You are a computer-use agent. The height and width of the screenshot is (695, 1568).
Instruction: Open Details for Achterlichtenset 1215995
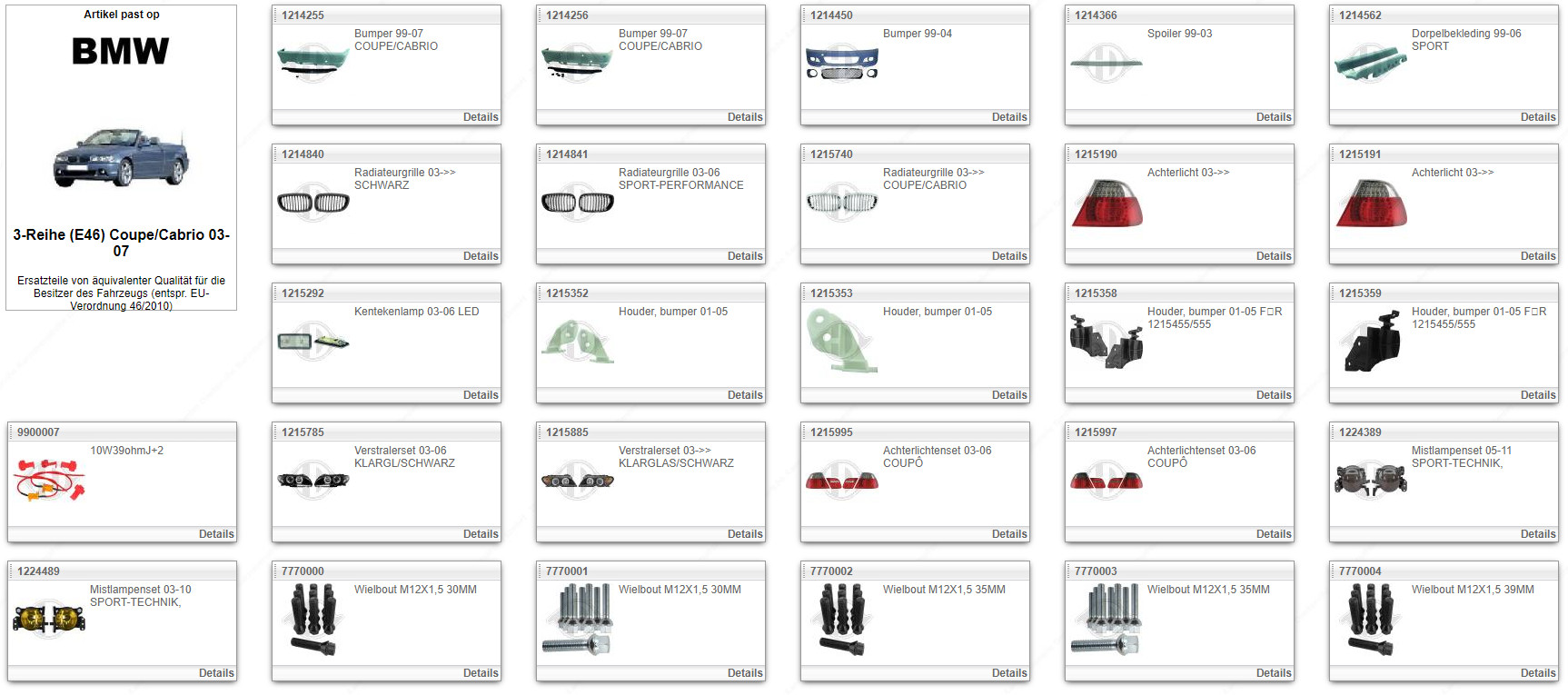(x=1009, y=534)
